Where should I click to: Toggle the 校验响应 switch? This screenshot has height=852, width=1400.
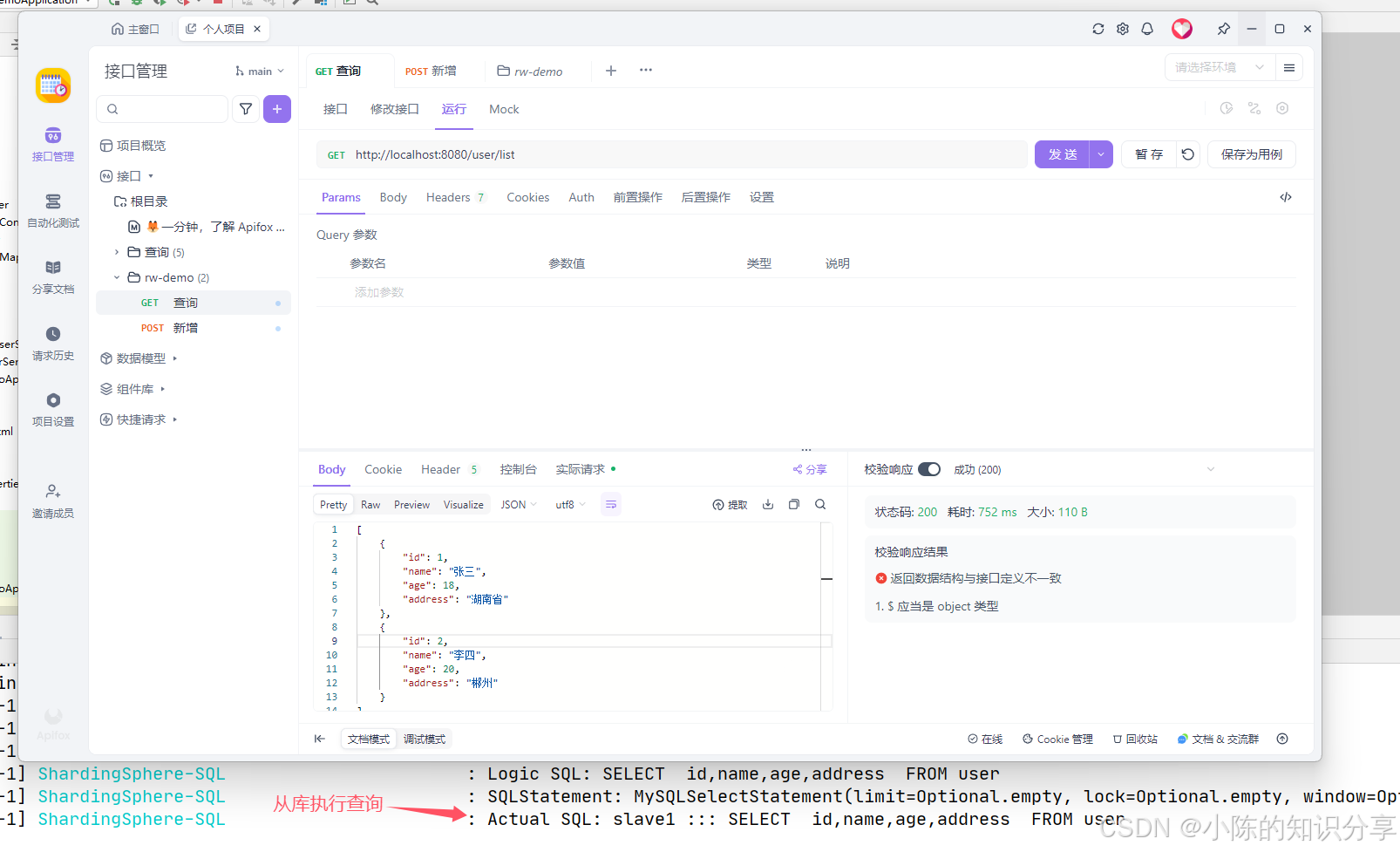(929, 468)
